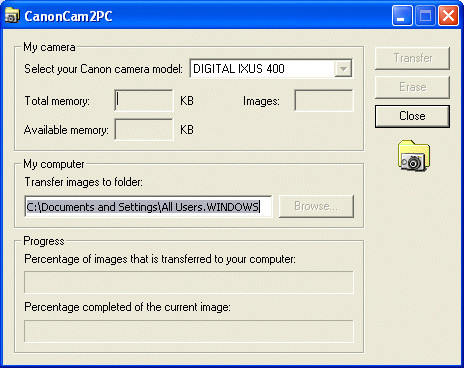Focus the Total memory field
Screen dimensions: 465x369
[x=144, y=100]
